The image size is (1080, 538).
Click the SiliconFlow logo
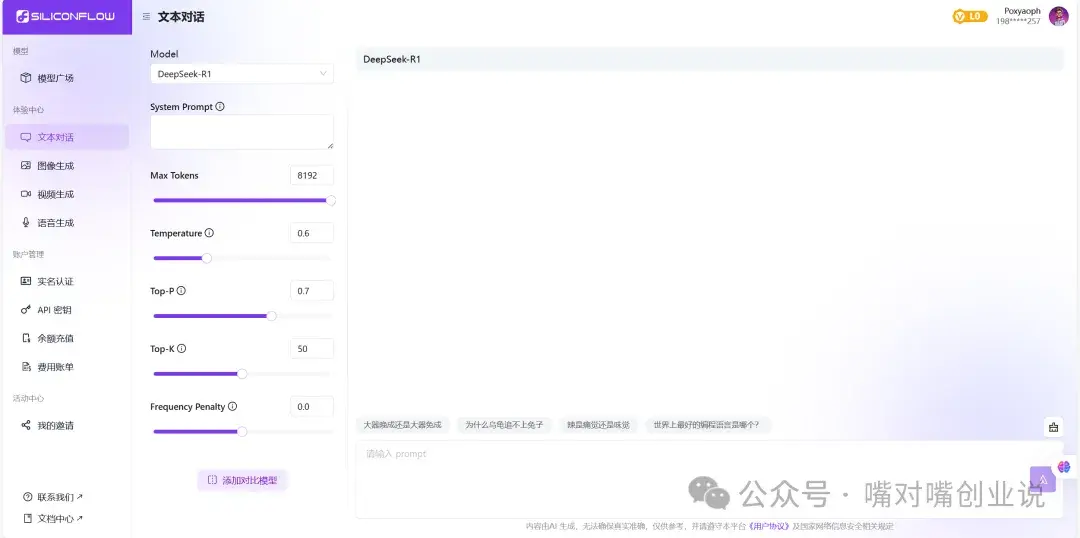click(65, 17)
